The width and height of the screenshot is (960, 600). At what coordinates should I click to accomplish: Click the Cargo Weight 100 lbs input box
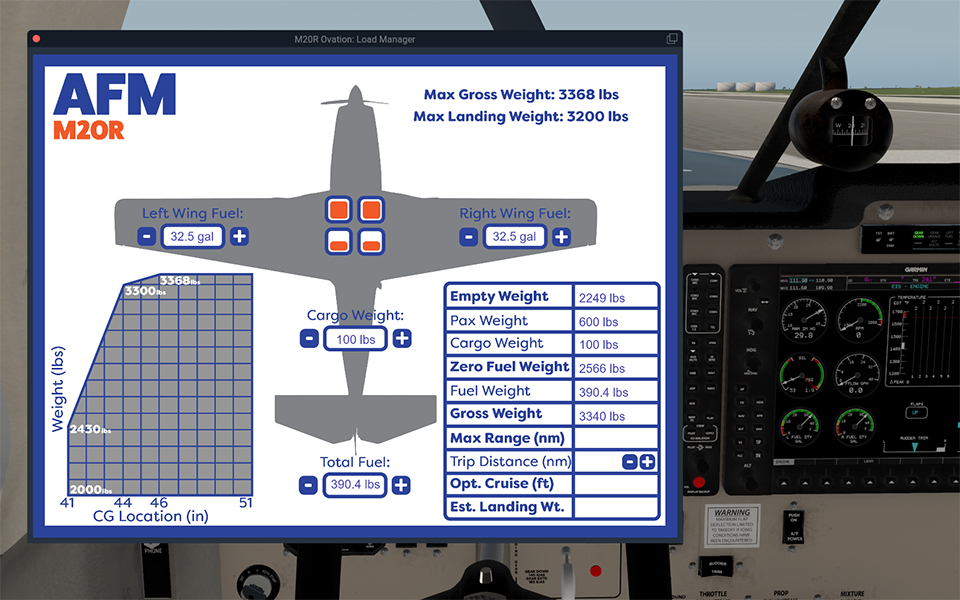click(x=355, y=339)
